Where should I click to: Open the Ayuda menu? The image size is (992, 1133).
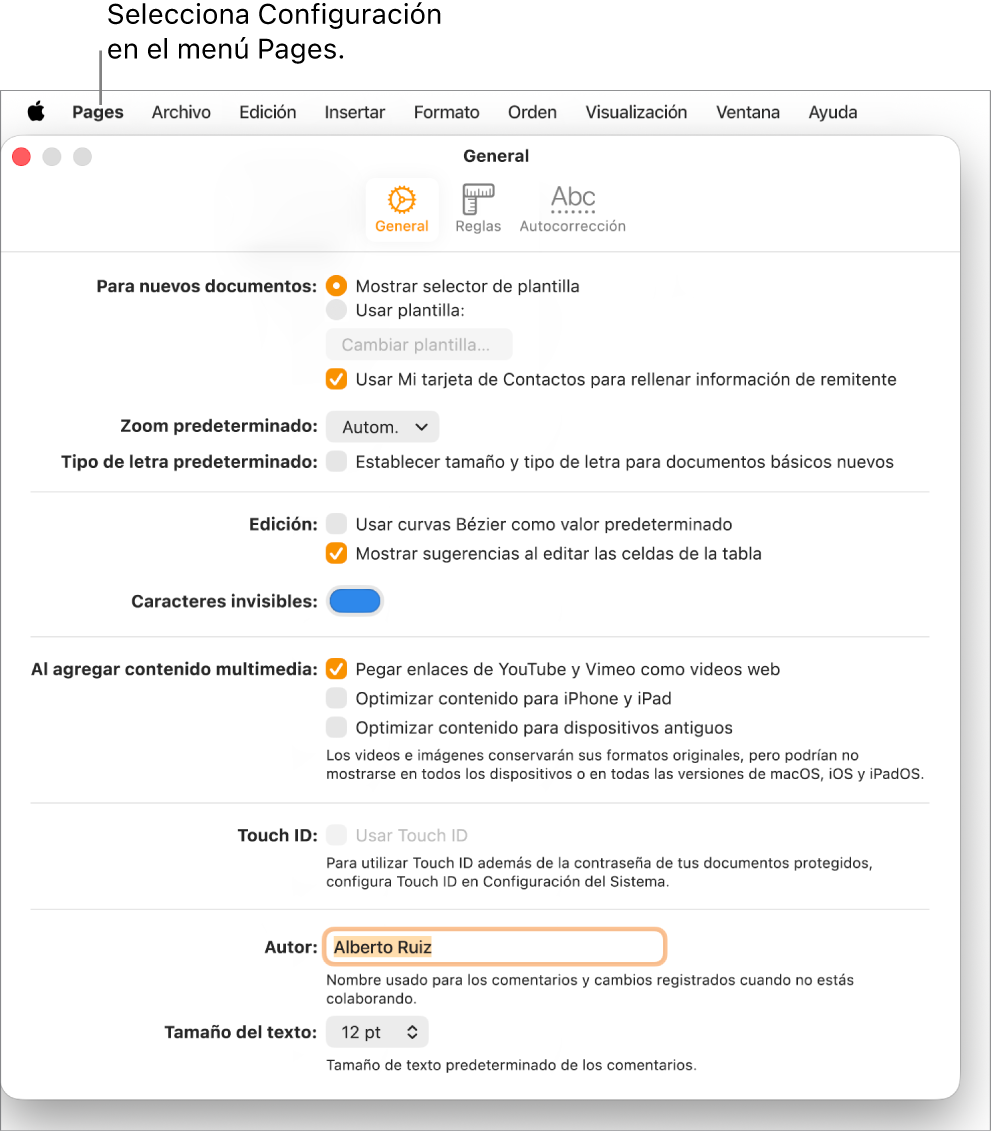(832, 112)
